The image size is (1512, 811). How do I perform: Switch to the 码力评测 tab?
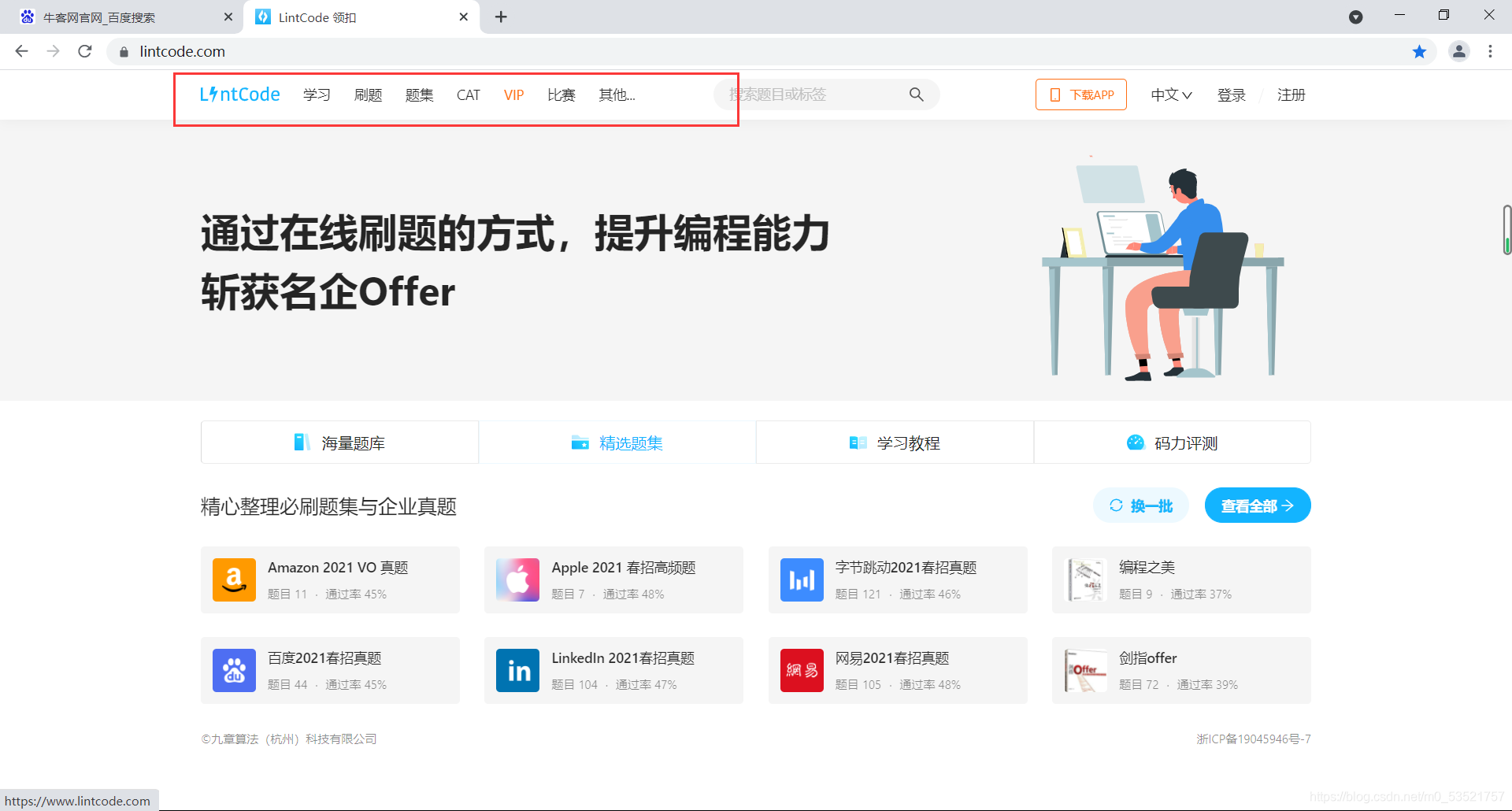click(1172, 443)
